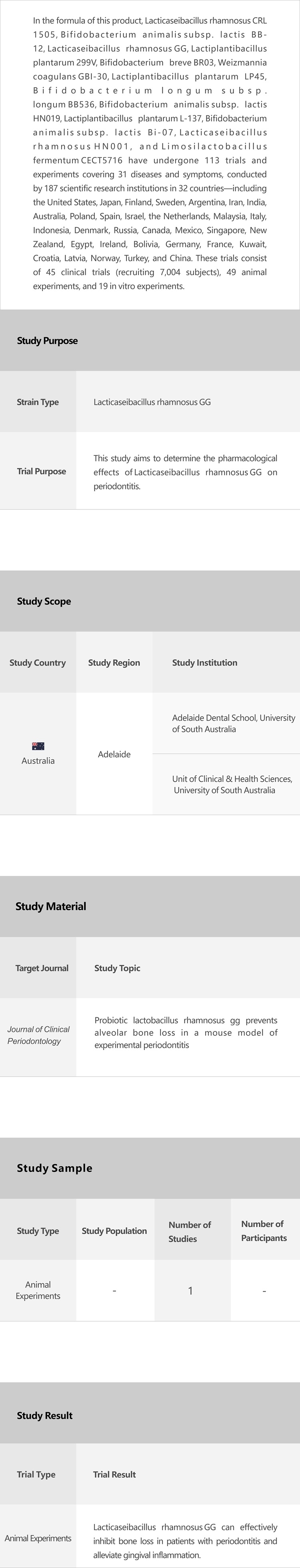Click the Adelaide Dental School institution entry
The height and width of the screenshot is (1568, 300).
pos(233,724)
